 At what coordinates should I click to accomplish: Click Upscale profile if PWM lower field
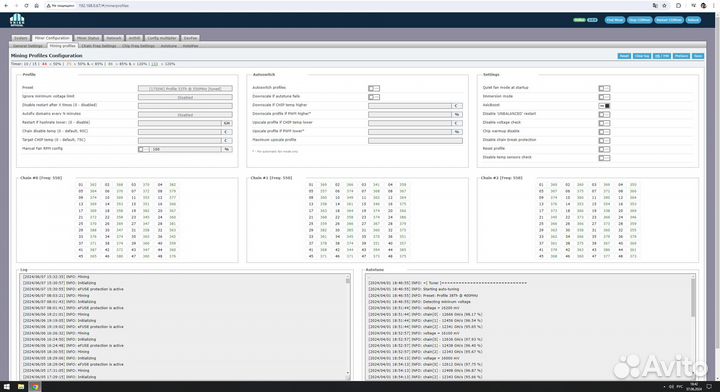(x=410, y=132)
